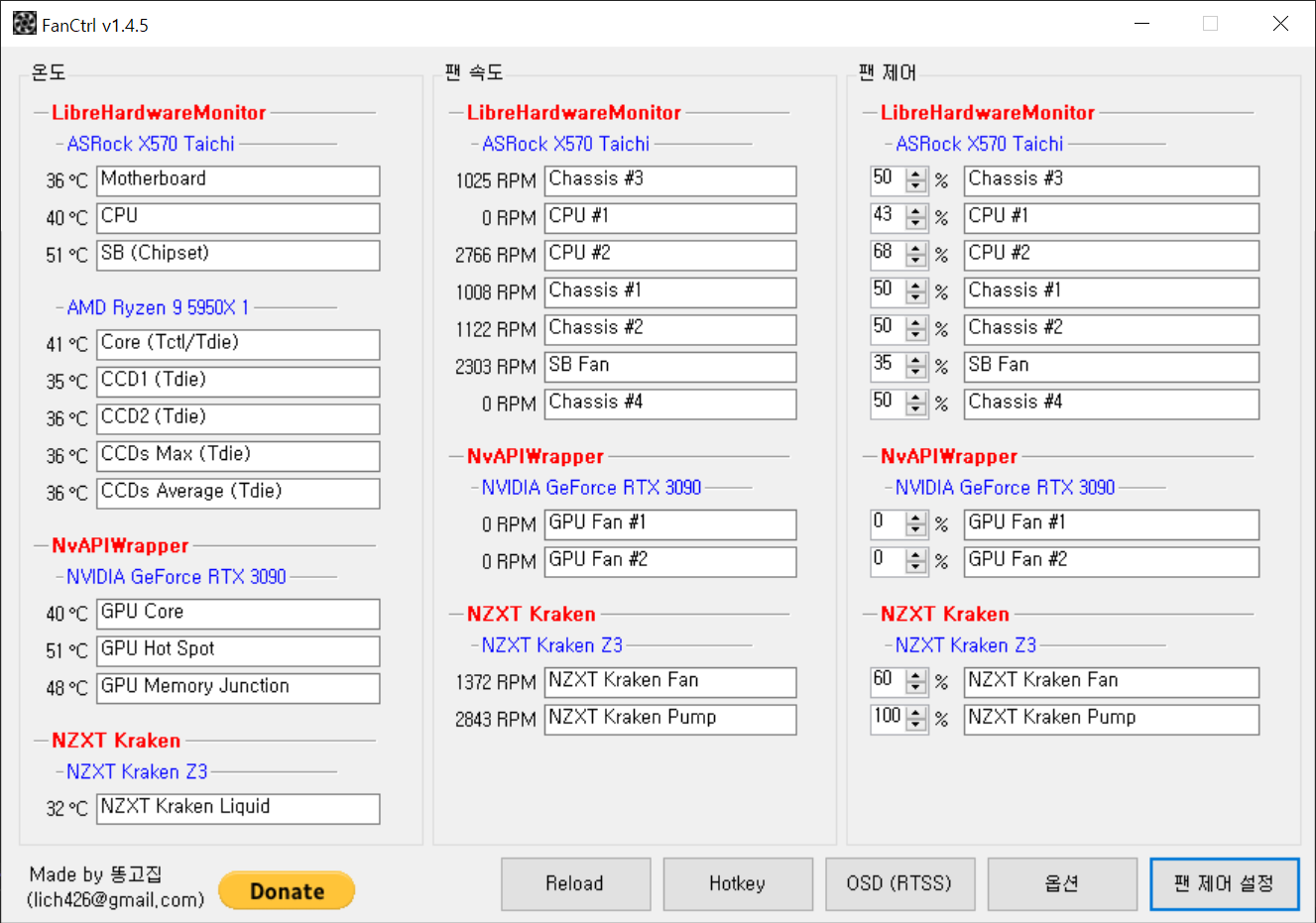
Task: Decrease NZXT Kraken Pump control percentage
Action: [916, 726]
